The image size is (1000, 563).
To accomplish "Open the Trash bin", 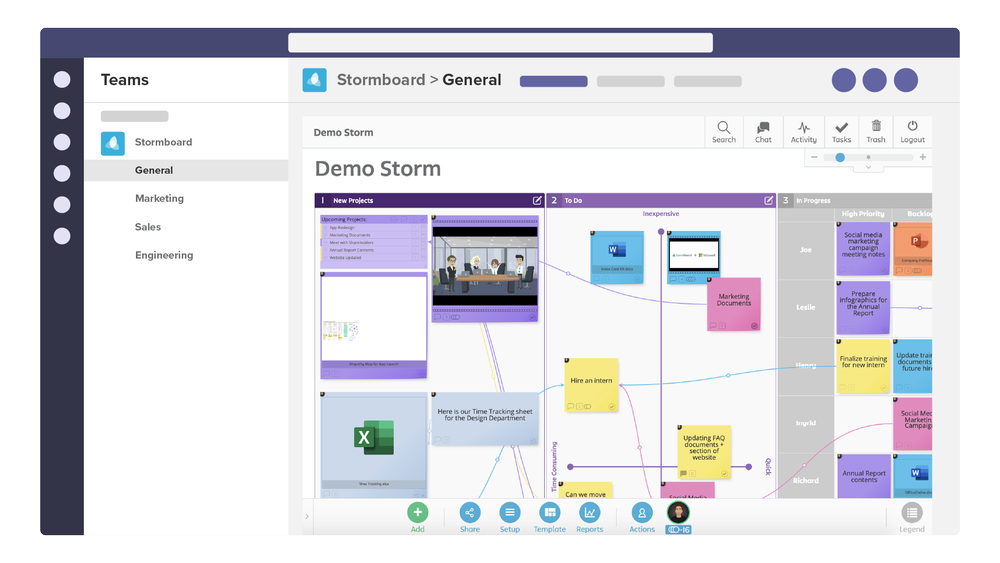I will pyautogui.click(x=876, y=132).
